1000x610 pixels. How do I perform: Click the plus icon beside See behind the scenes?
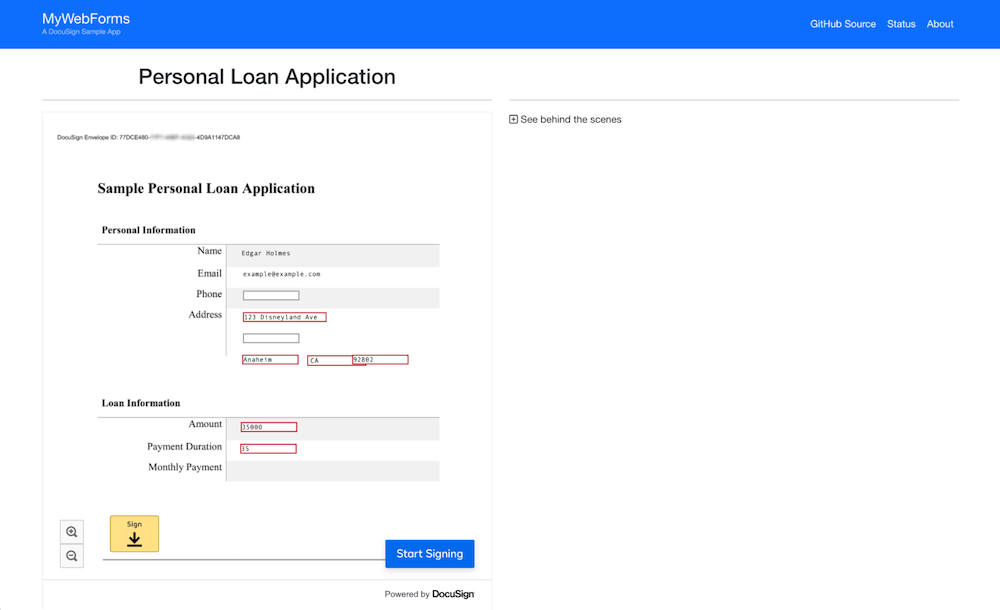512,119
